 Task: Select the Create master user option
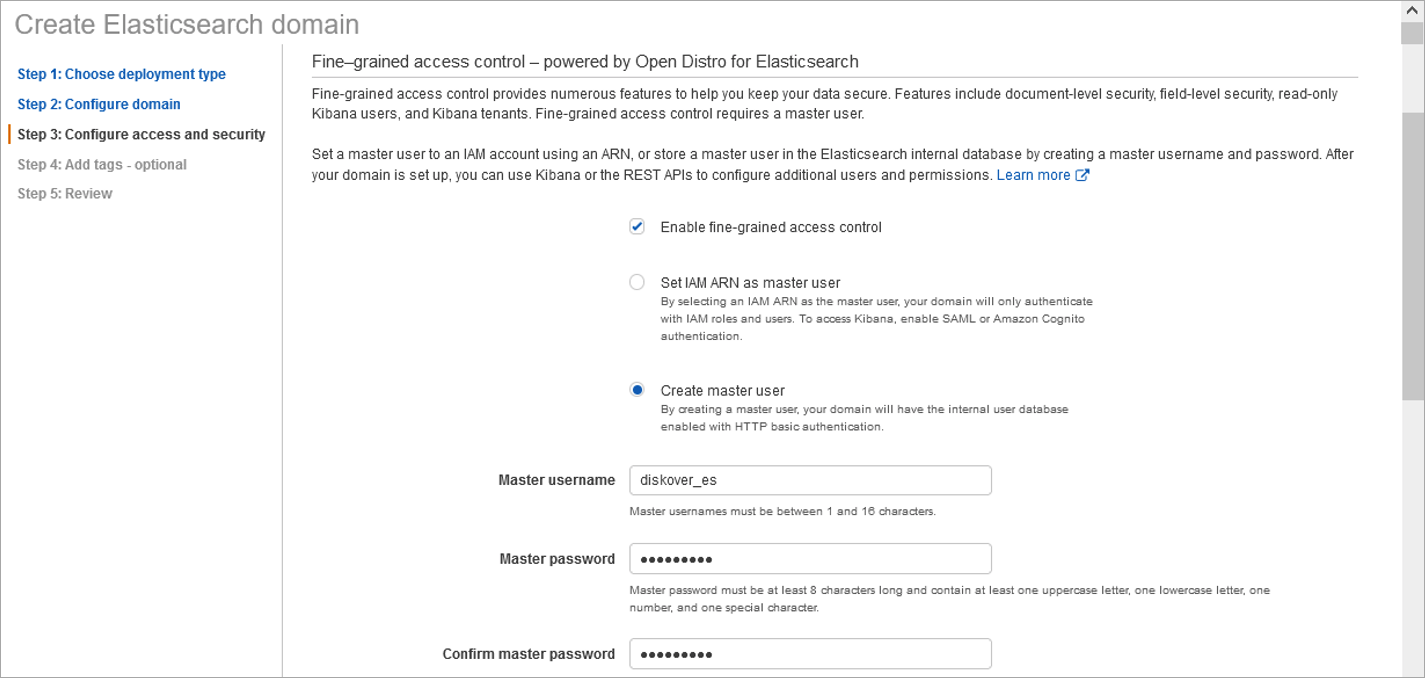[x=637, y=390]
